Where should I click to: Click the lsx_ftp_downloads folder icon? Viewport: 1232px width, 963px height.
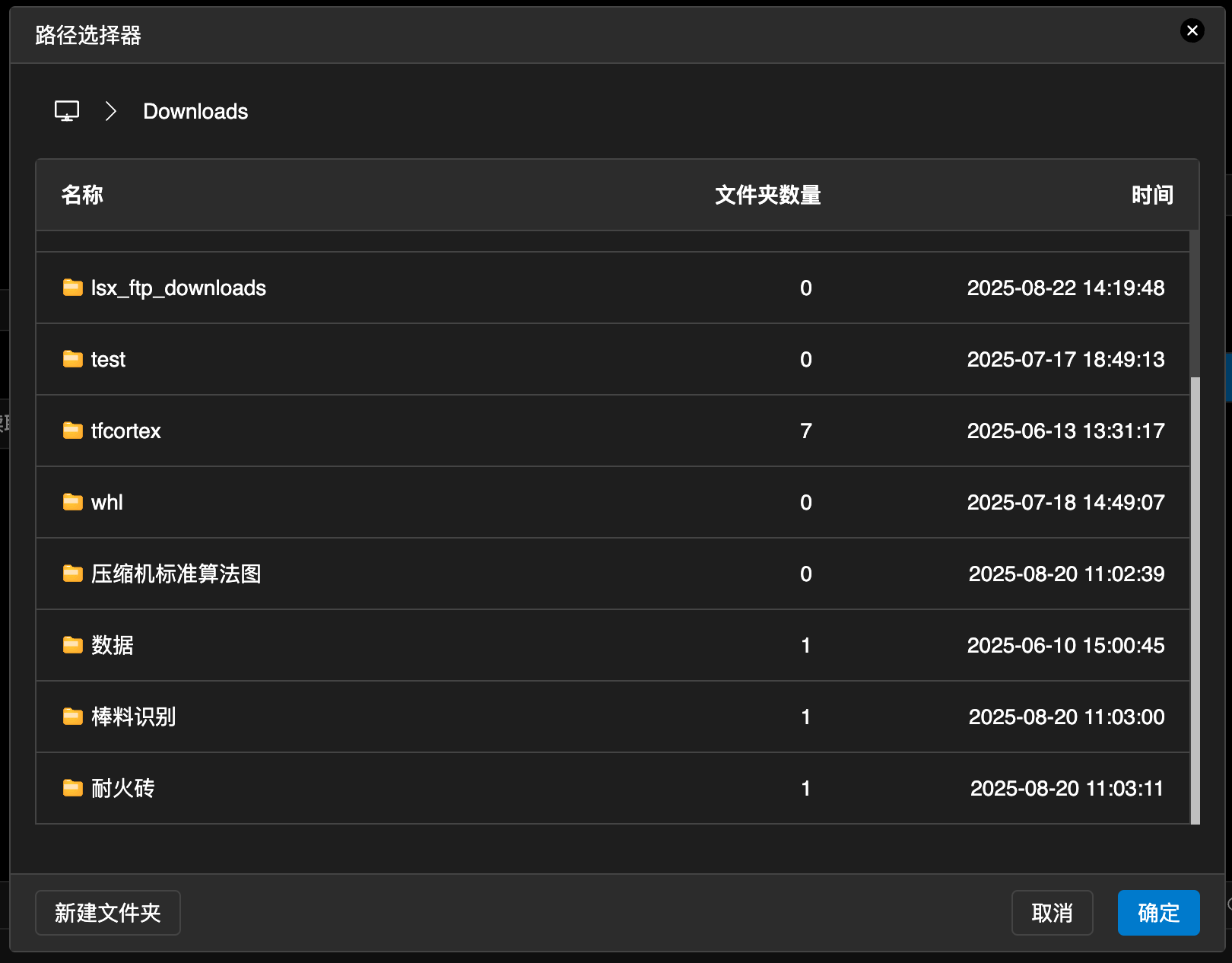click(73, 288)
